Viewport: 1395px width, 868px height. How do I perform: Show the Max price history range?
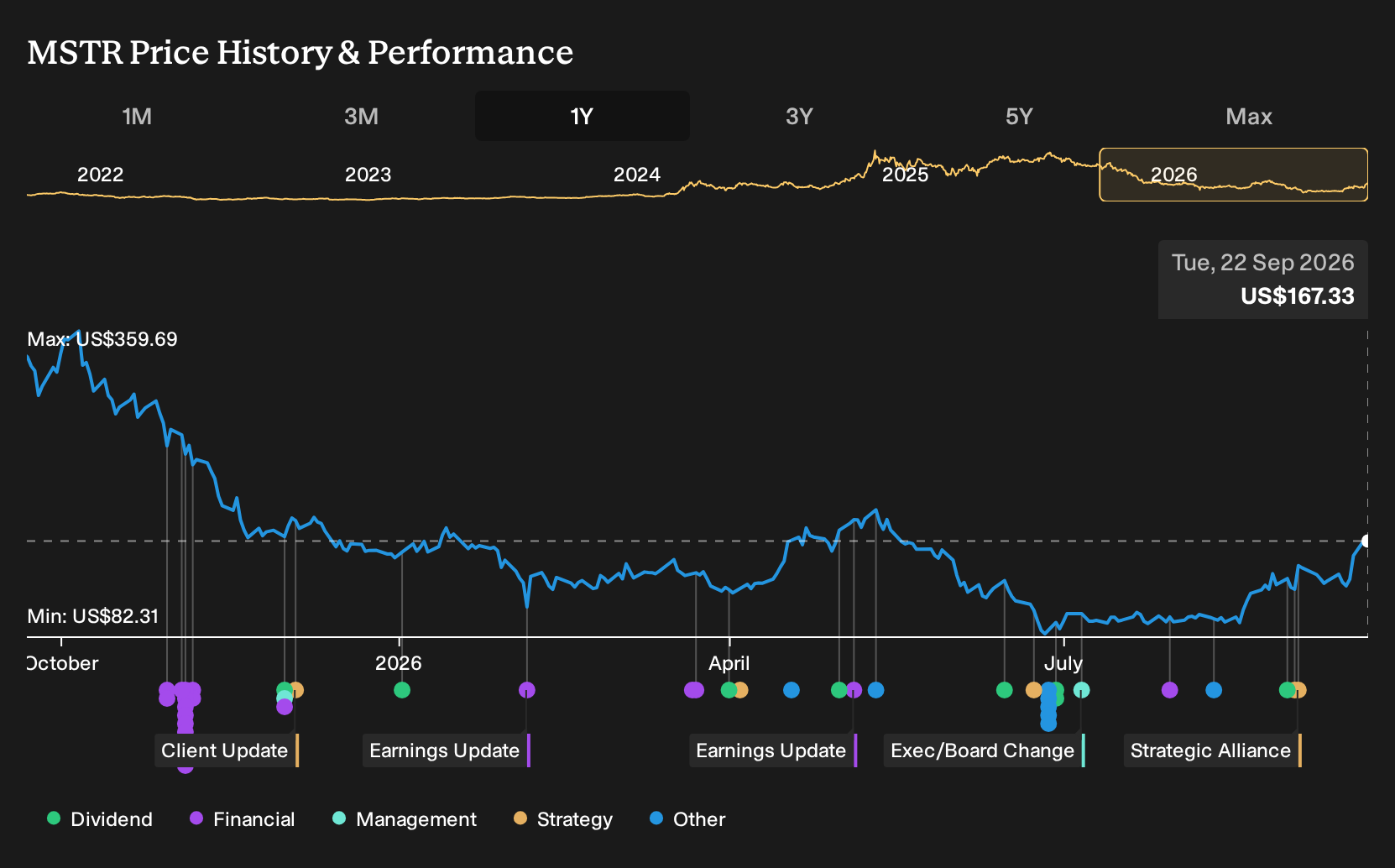click(x=1249, y=116)
